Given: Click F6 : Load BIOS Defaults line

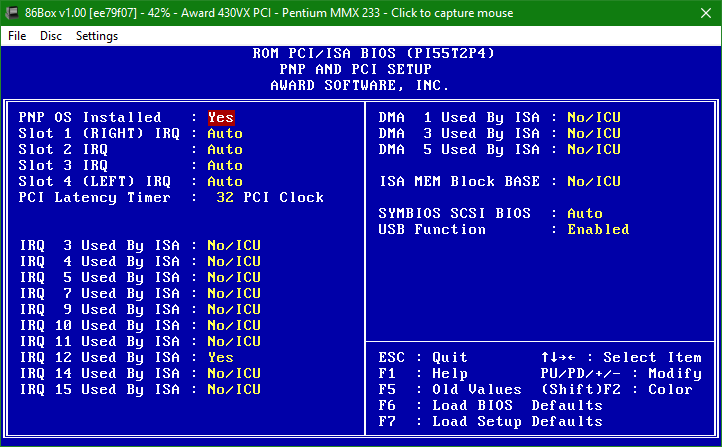Looking at the screenshot, I should [490, 406].
